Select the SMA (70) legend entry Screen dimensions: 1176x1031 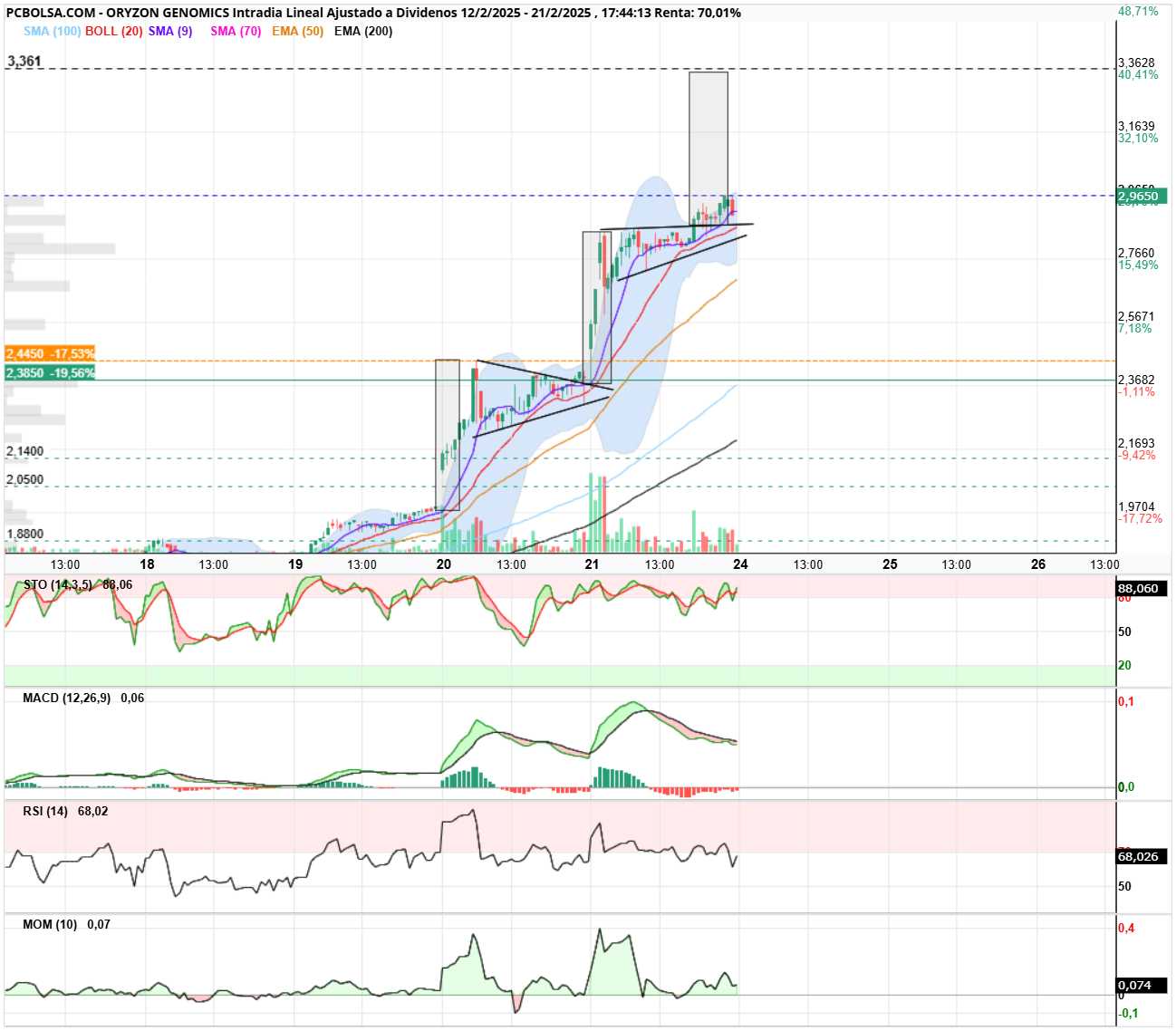click(236, 31)
